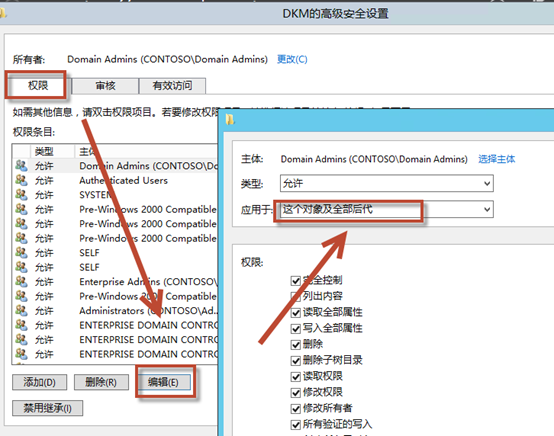Open the 类型 dropdown showing 允许
The height and width of the screenshot is (436, 554).
[x=387, y=183]
